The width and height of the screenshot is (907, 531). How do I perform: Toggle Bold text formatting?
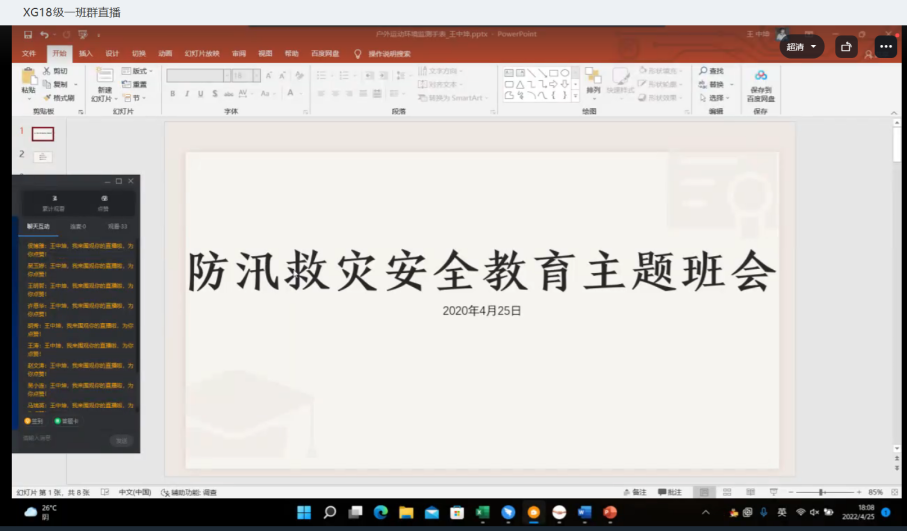point(172,94)
